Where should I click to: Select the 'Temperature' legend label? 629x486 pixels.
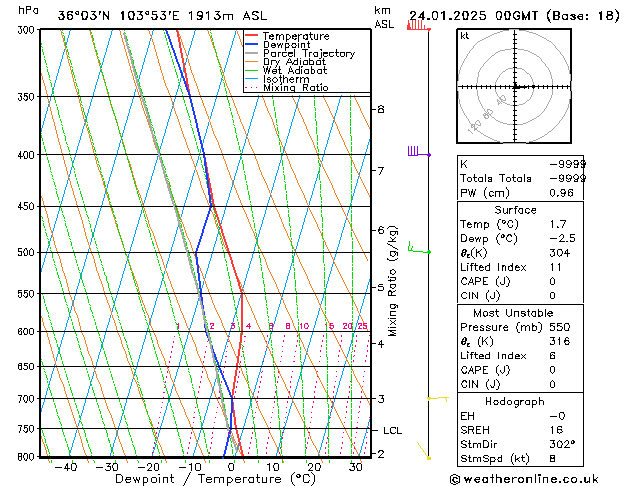[296, 36]
